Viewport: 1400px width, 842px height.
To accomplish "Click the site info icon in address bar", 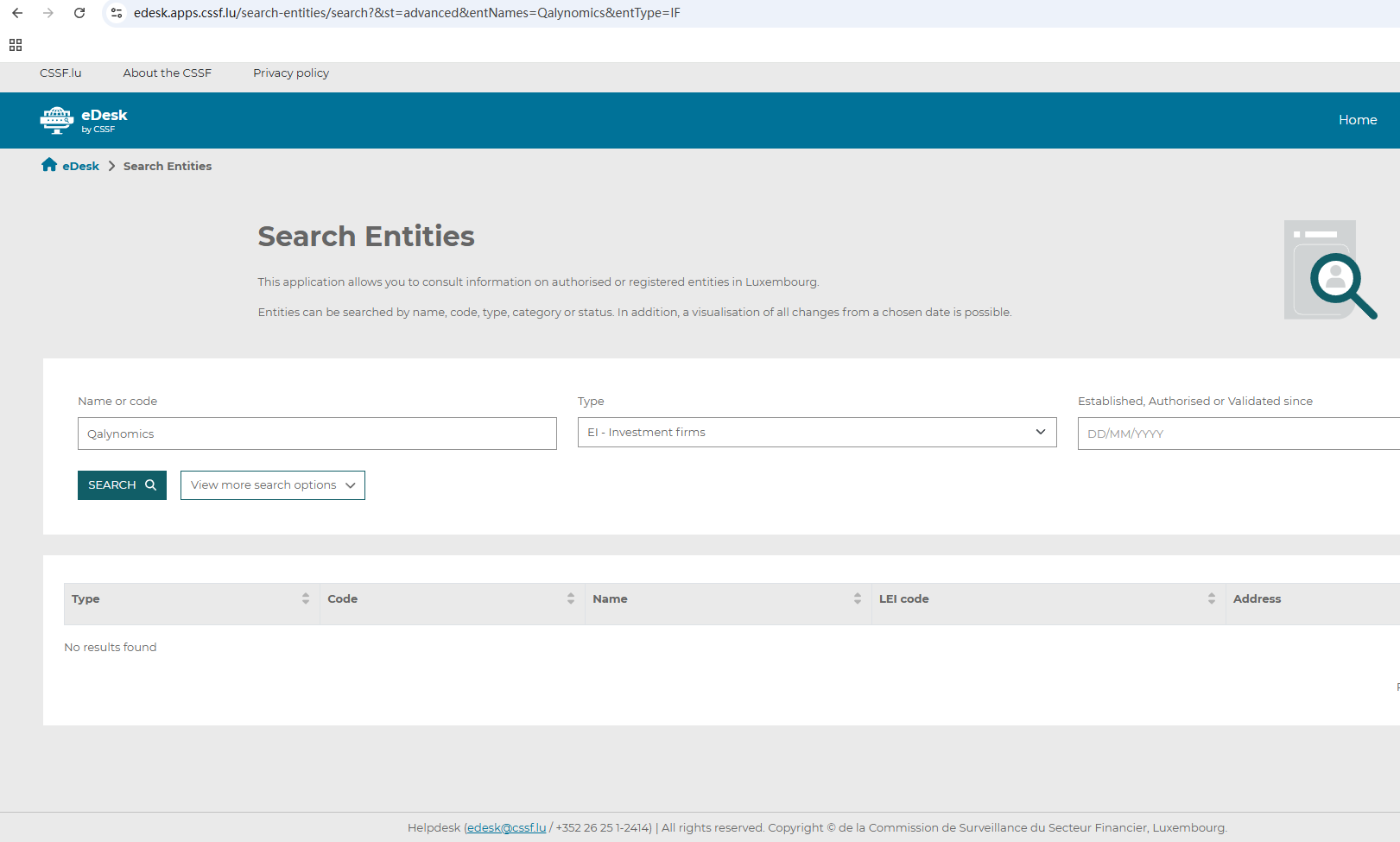I will (117, 13).
